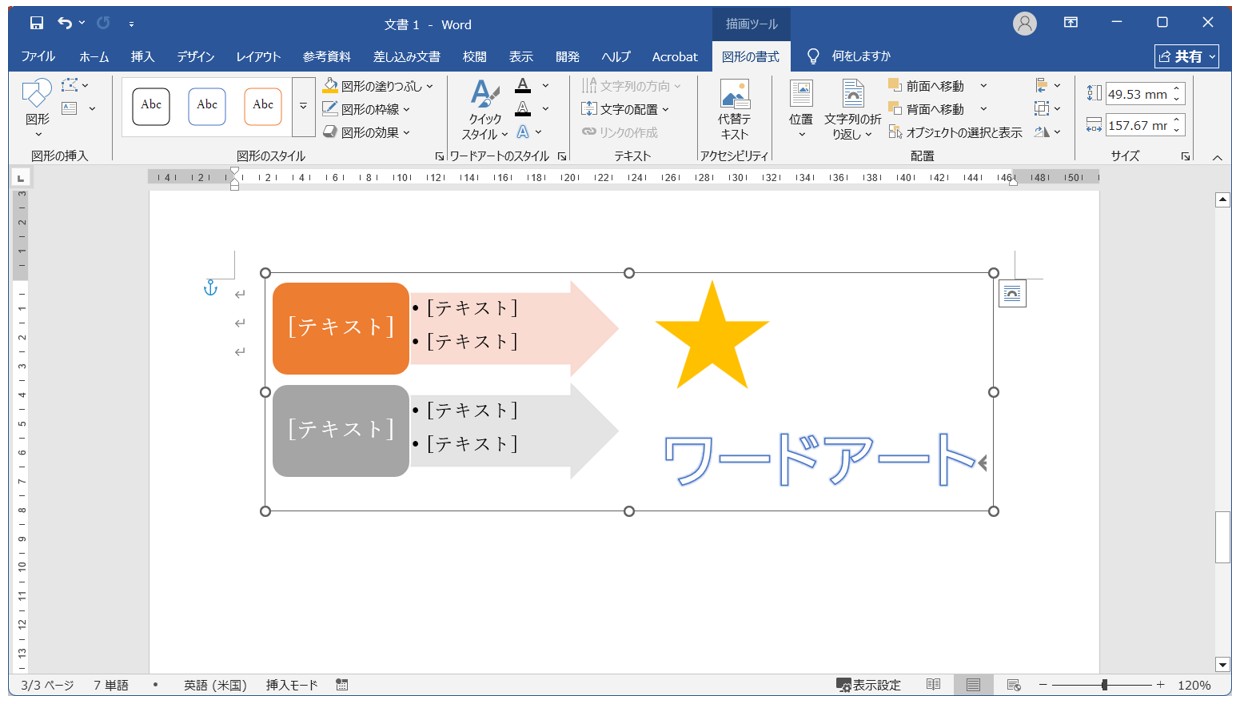Open the 位置 position menu
The image size is (1241, 704).
[x=801, y=110]
